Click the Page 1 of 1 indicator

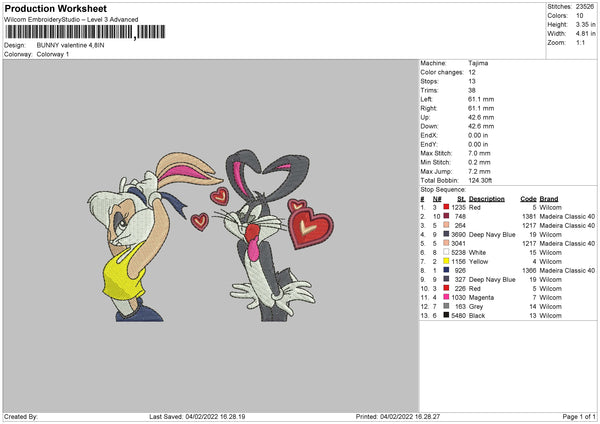click(x=579, y=416)
